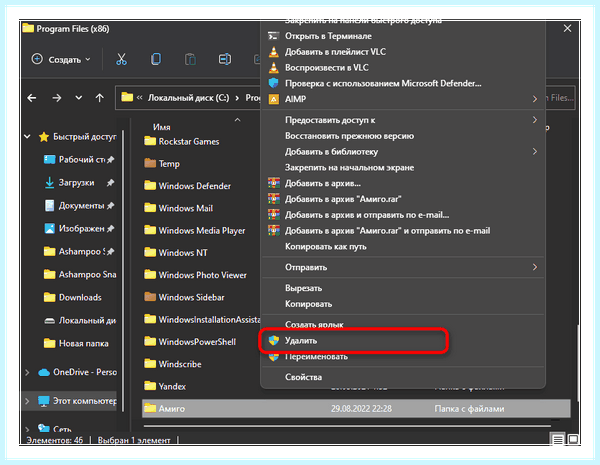Choose Копировать как путь
600x465 pixels.
coord(403,246)
